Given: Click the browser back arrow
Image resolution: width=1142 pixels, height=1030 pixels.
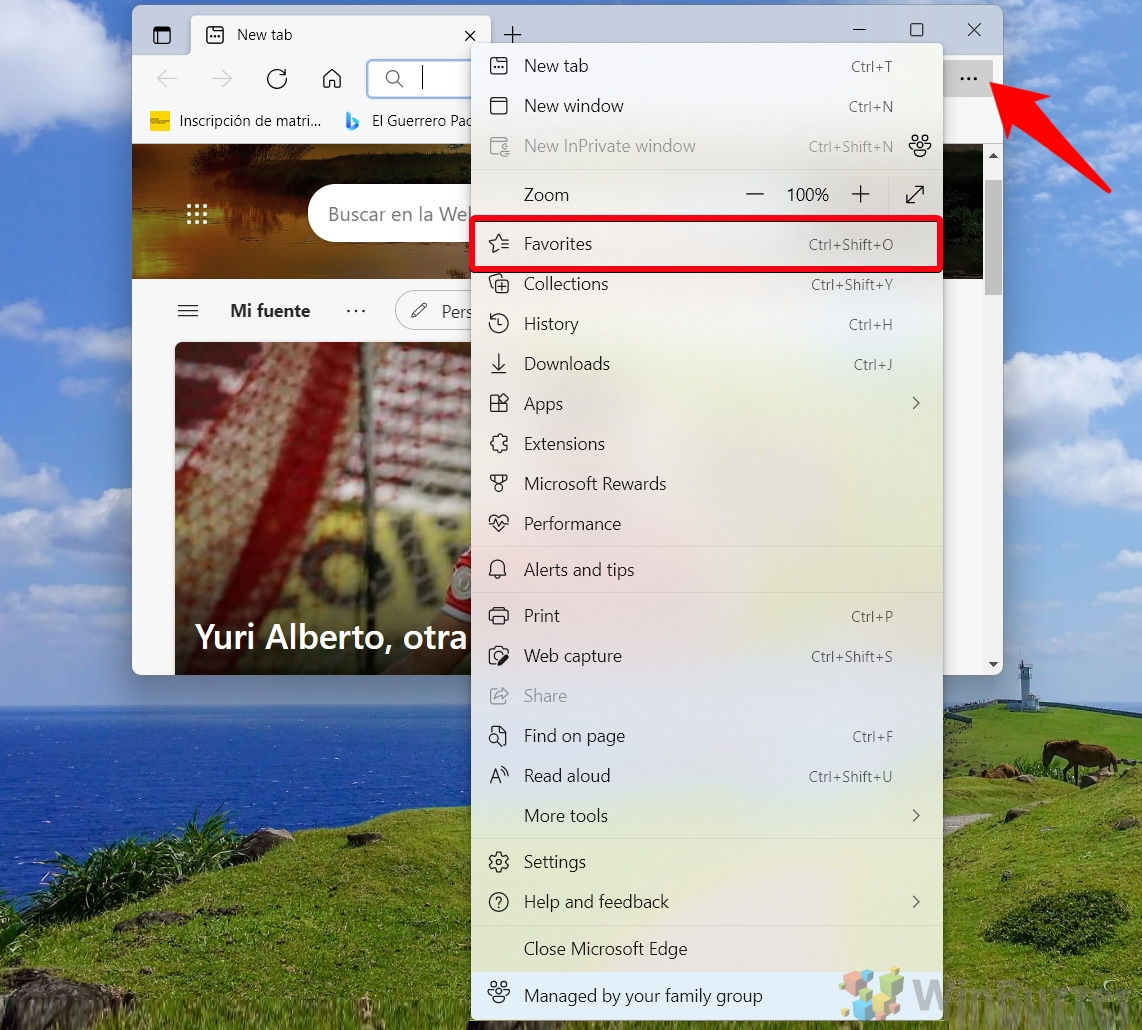Looking at the screenshot, I should [x=168, y=78].
